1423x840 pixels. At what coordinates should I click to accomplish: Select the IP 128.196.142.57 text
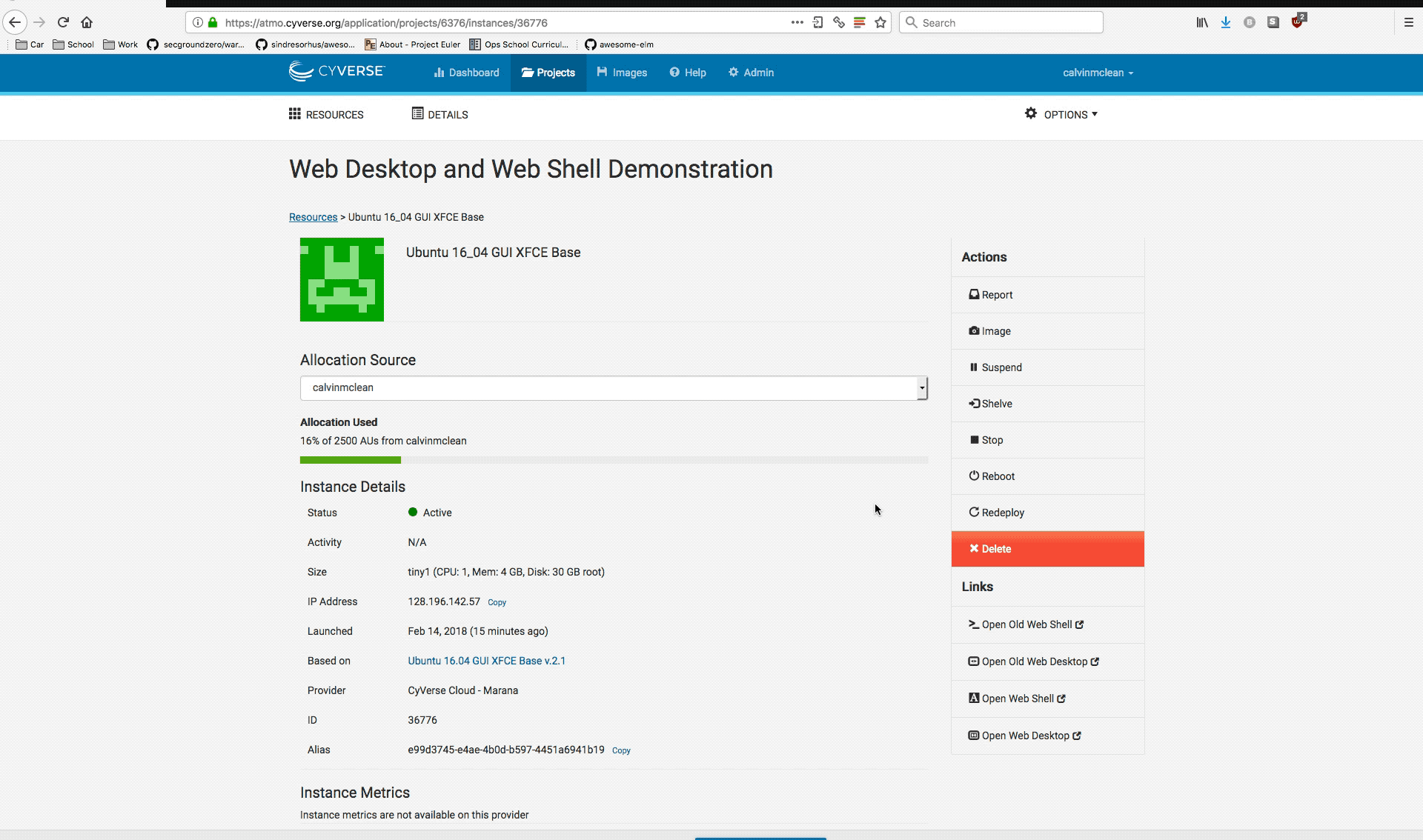[444, 601]
